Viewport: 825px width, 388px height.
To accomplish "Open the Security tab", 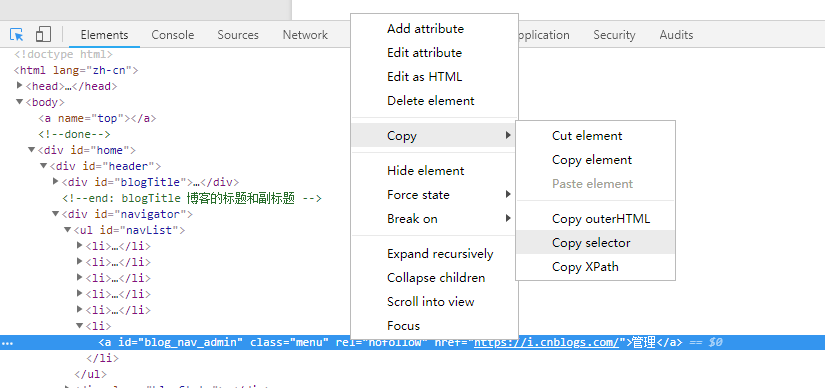I will [x=614, y=35].
